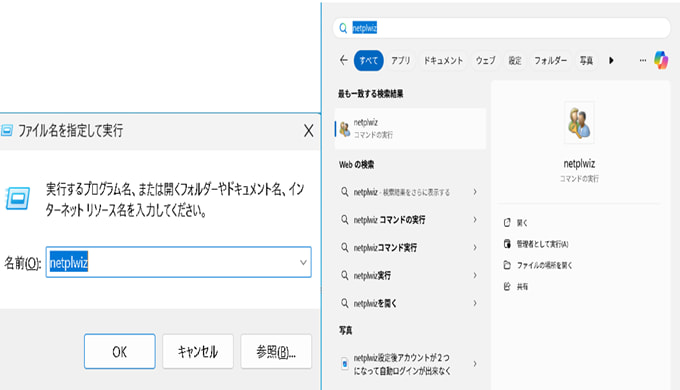Screen dimensions: 680x390
Task: Expand chevron for netplwizコマンド実行
Action: pos(475,247)
